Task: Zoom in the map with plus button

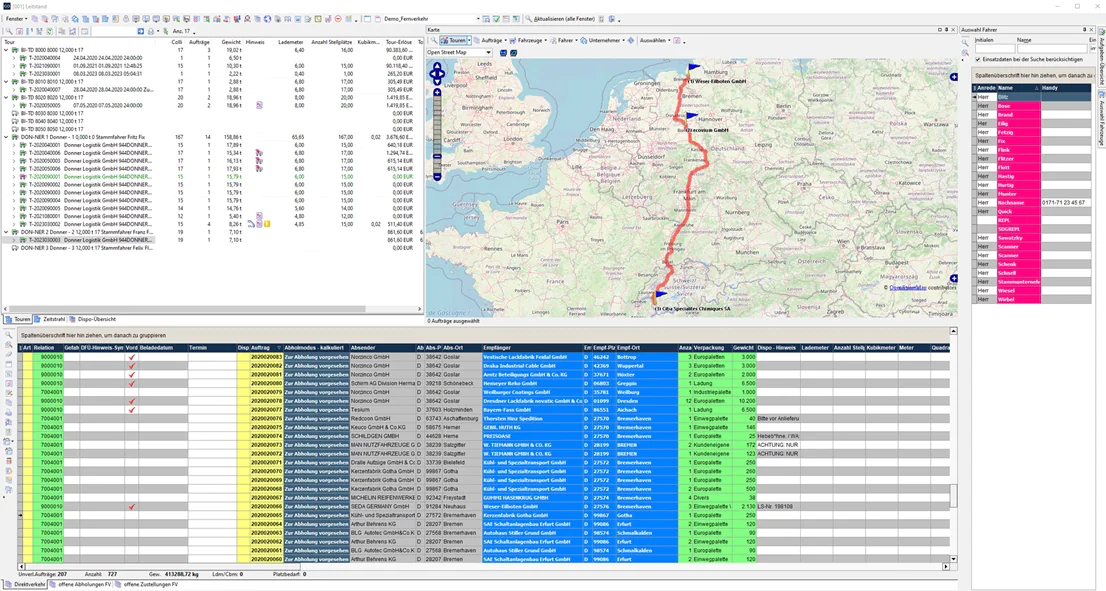Action: [437, 94]
